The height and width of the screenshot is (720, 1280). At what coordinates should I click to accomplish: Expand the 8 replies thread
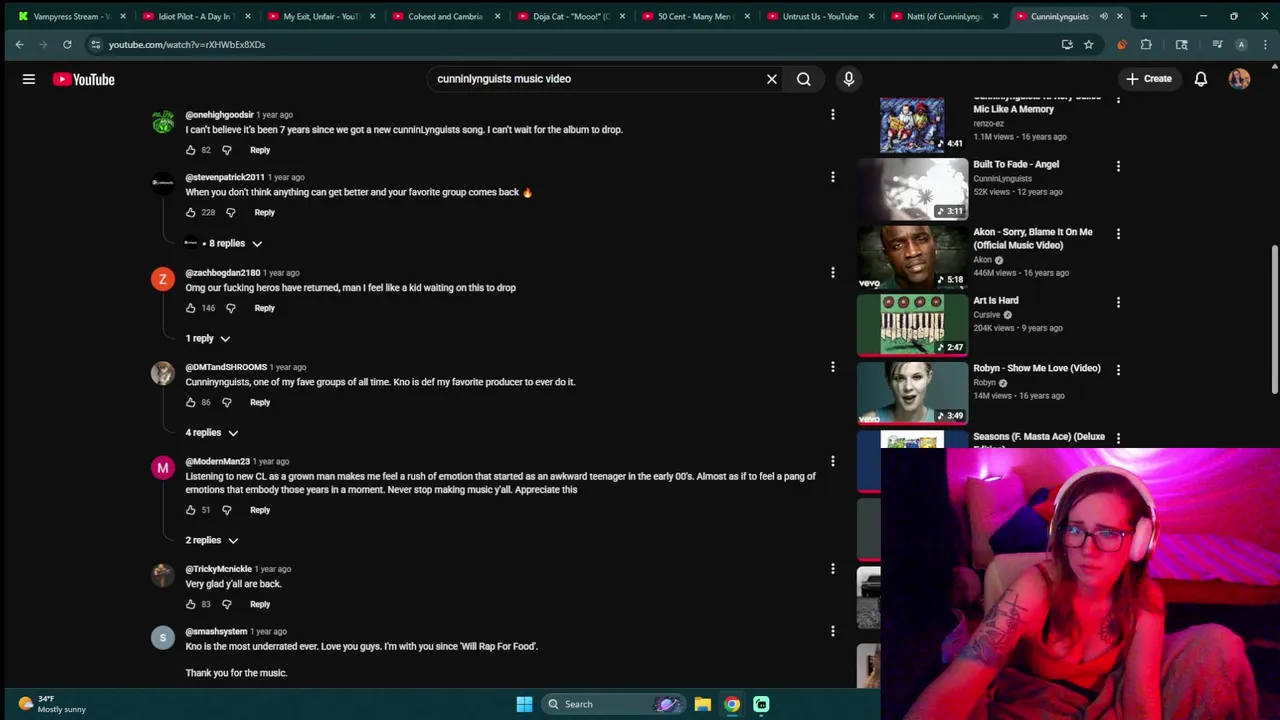click(224, 243)
